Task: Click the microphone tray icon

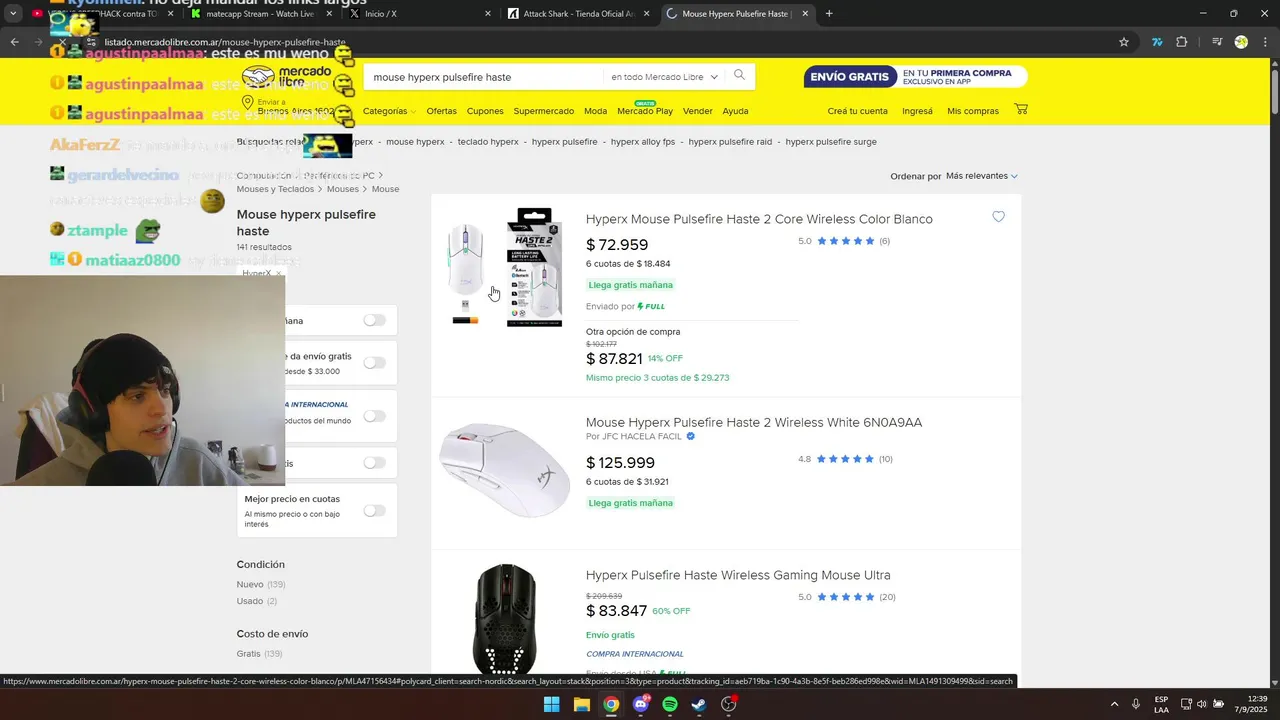Action: (1135, 704)
